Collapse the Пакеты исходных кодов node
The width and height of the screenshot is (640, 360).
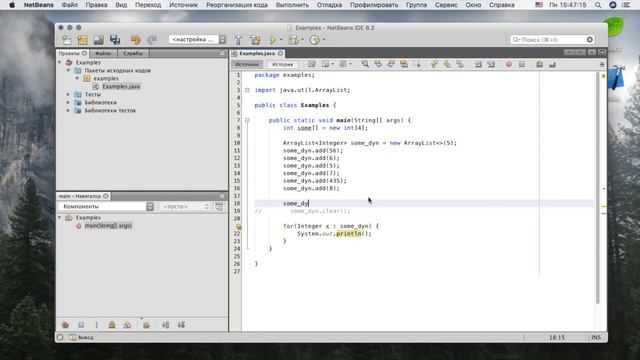[69, 70]
